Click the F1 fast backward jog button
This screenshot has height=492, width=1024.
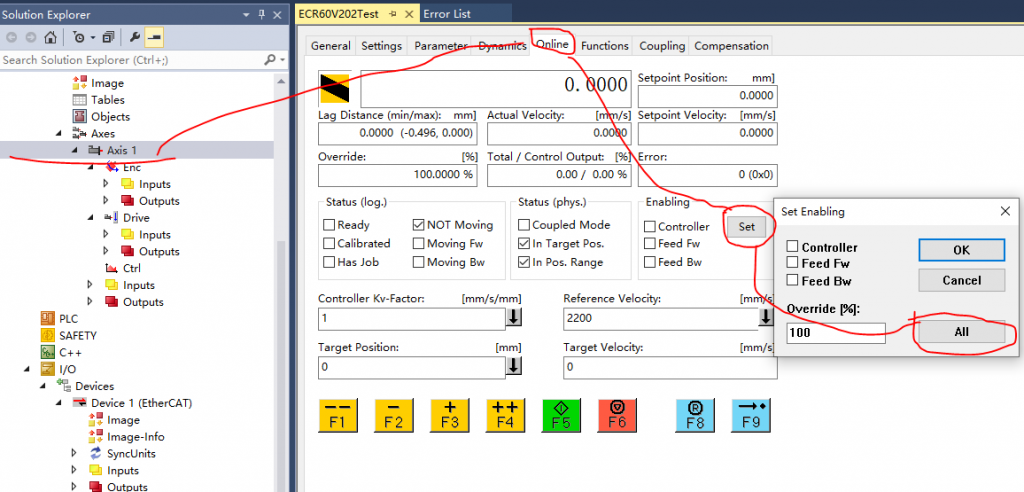[338, 416]
